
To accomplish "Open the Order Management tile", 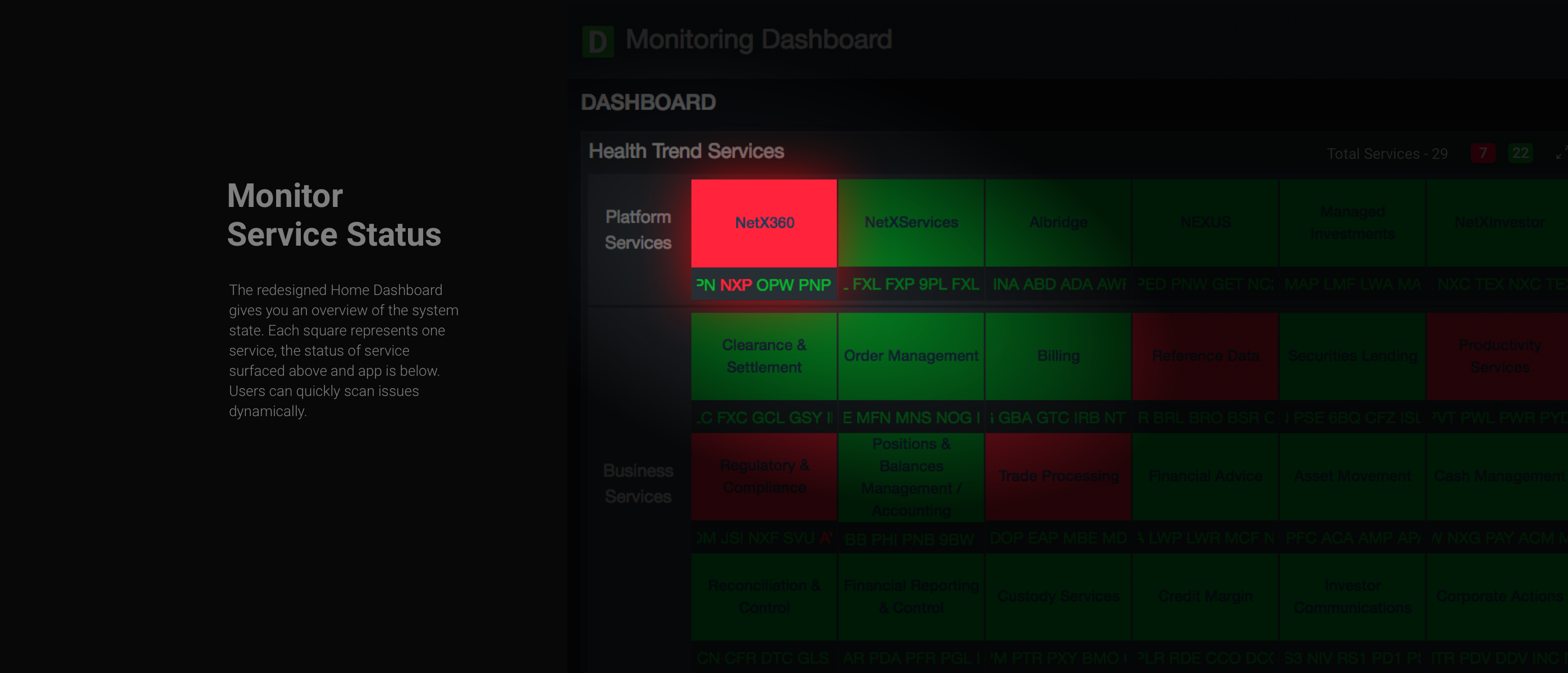I will coord(911,356).
